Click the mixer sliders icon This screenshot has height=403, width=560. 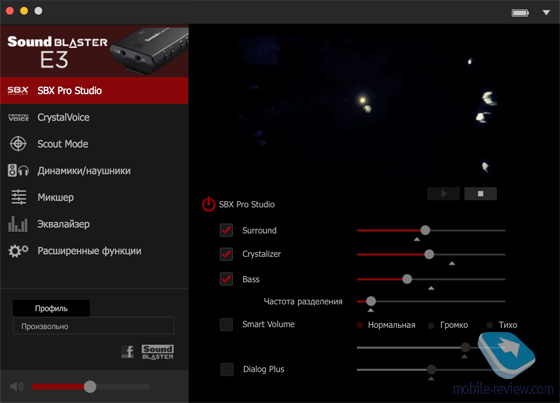pyautogui.click(x=19, y=197)
